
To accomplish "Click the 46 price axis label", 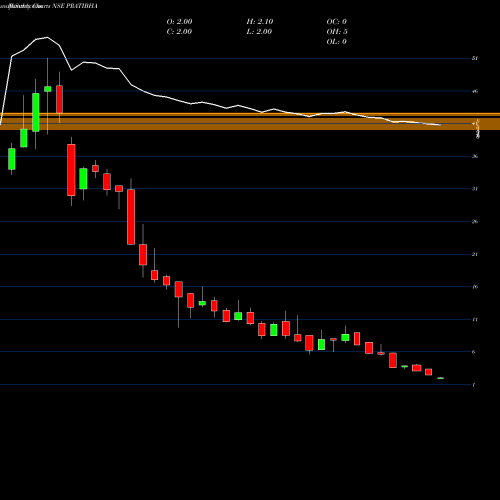I will pyautogui.click(x=475, y=91).
